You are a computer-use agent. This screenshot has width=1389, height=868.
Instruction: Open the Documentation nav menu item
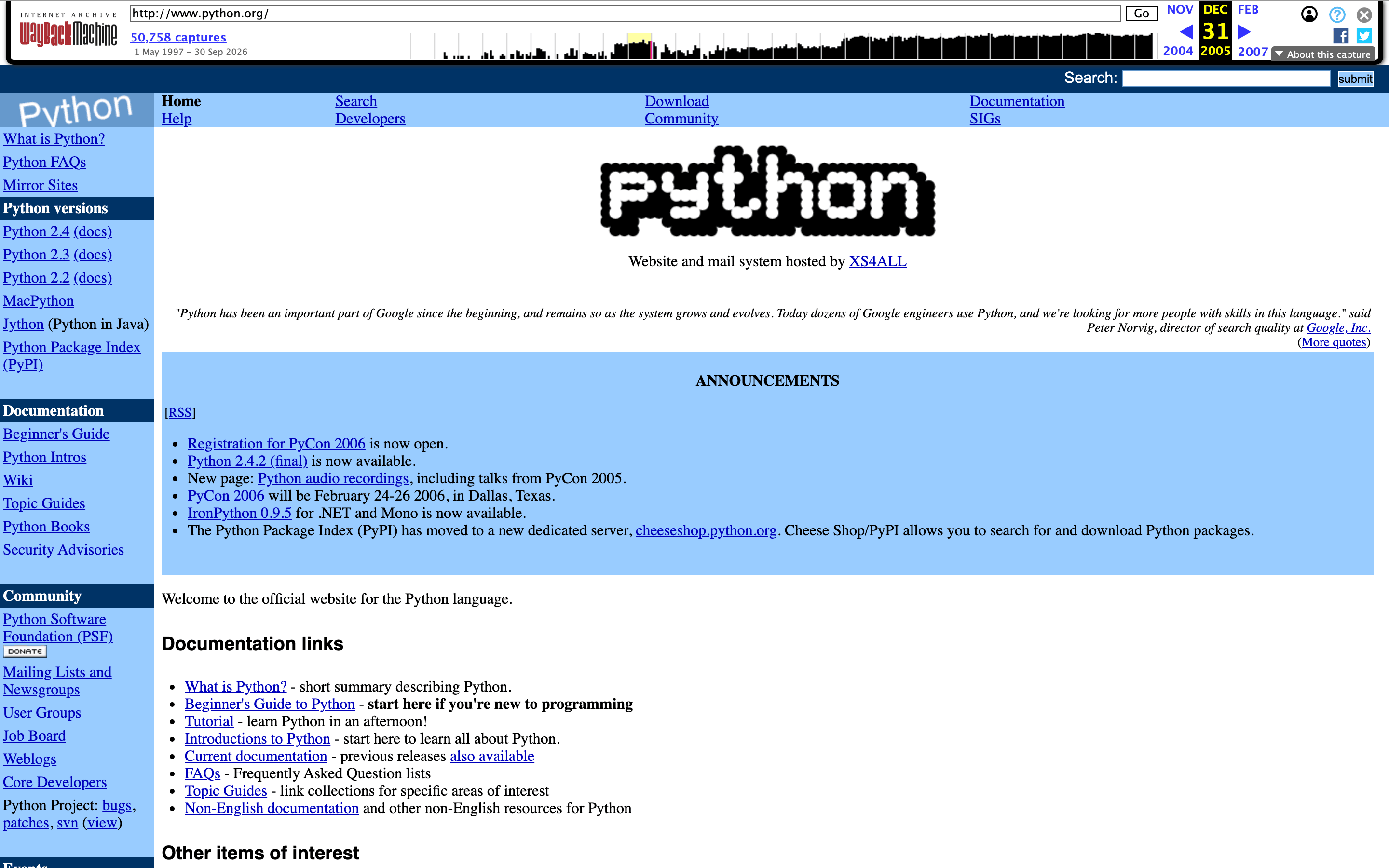(1017, 101)
